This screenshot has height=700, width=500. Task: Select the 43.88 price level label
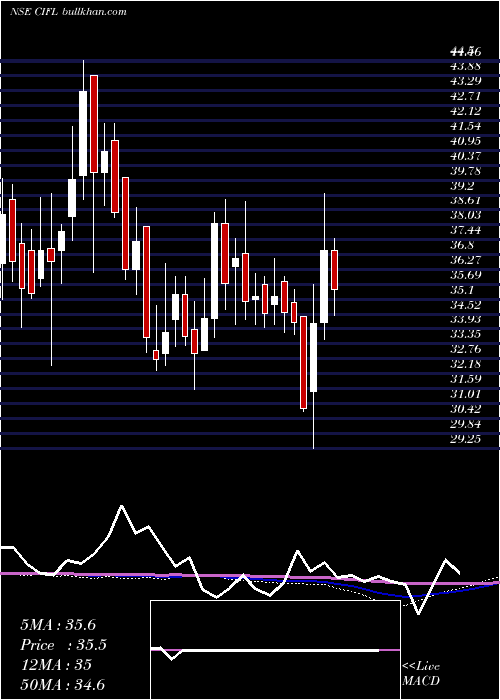466,66
